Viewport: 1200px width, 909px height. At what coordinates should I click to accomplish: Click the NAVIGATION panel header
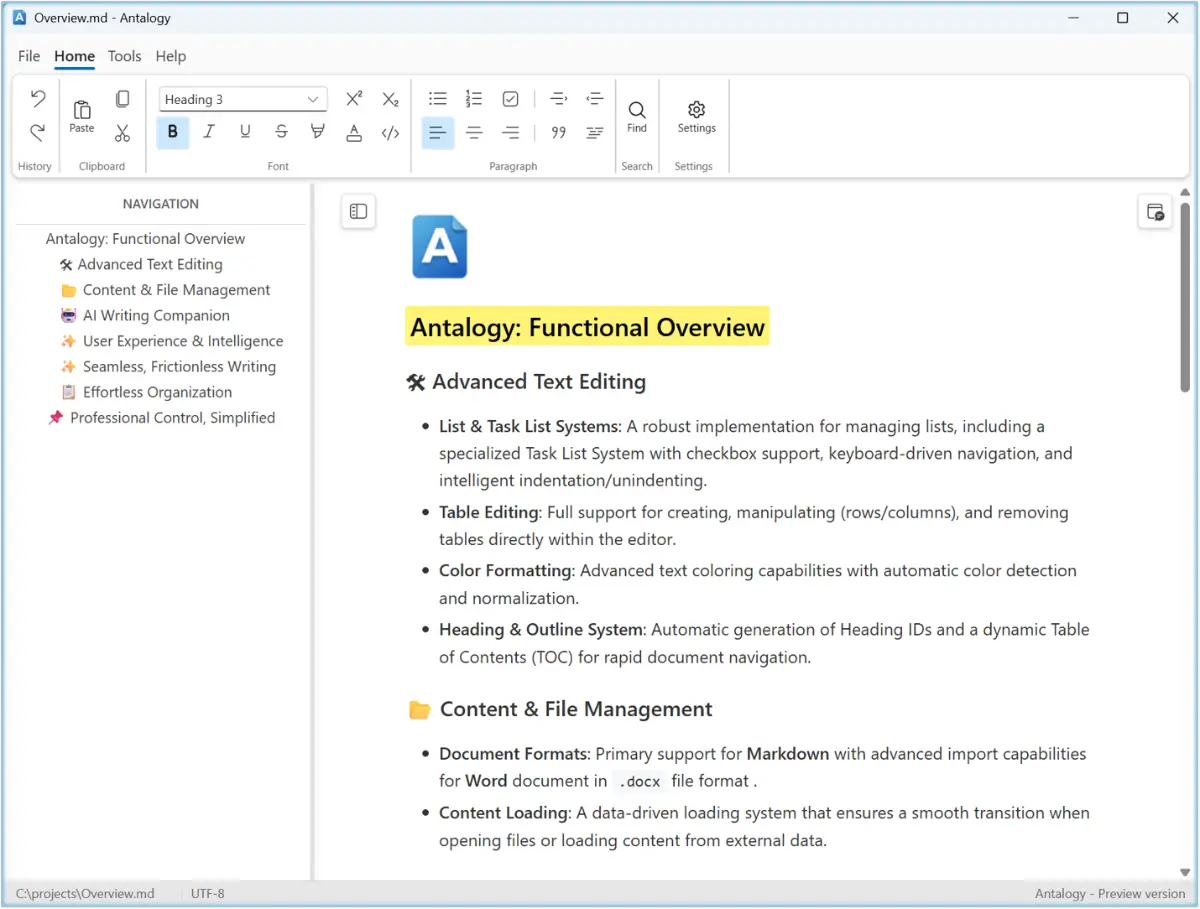coord(161,204)
